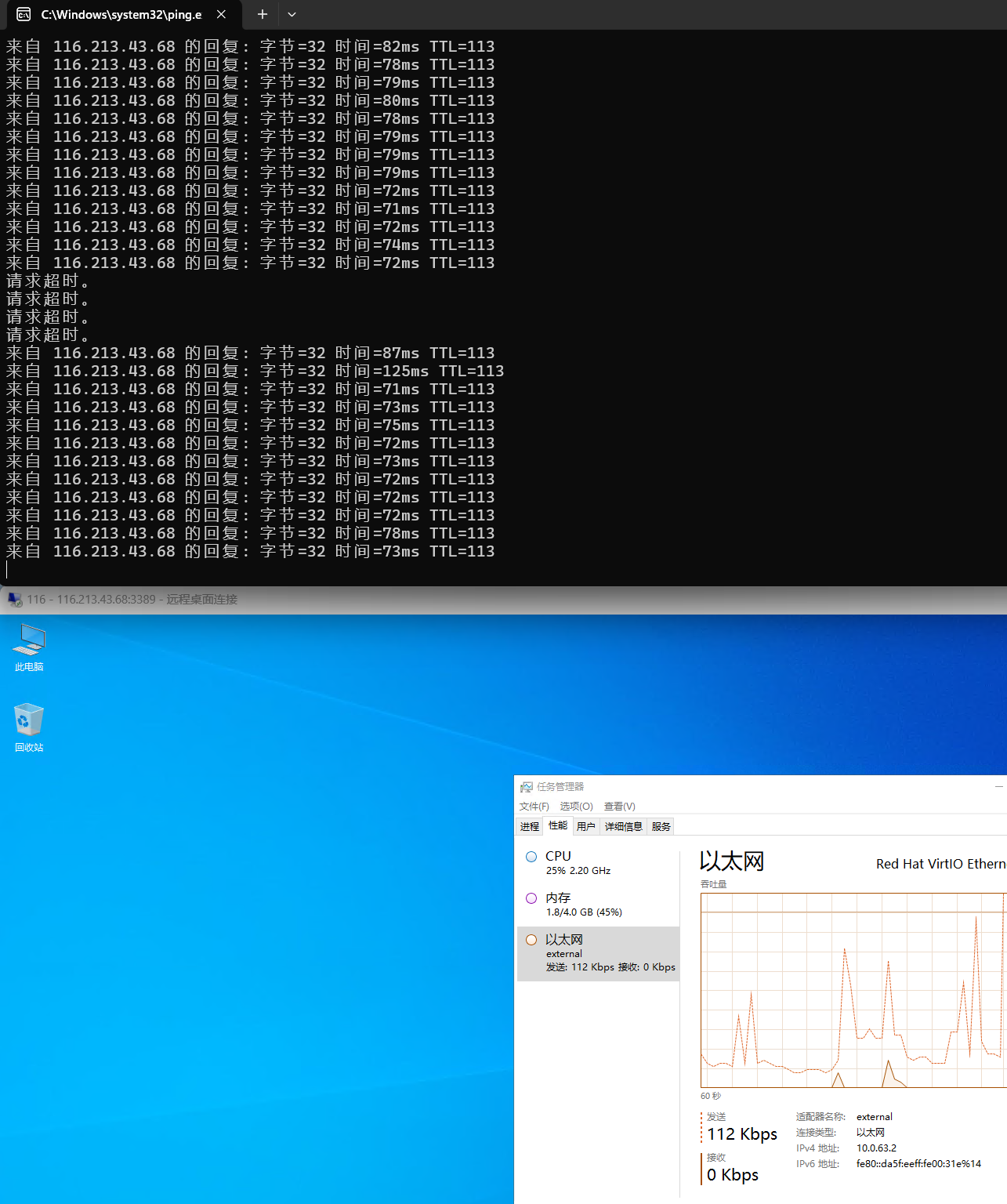Screen dimensions: 1007x1204
Task: Click the Task Manager title bar icon
Action: [x=527, y=787]
